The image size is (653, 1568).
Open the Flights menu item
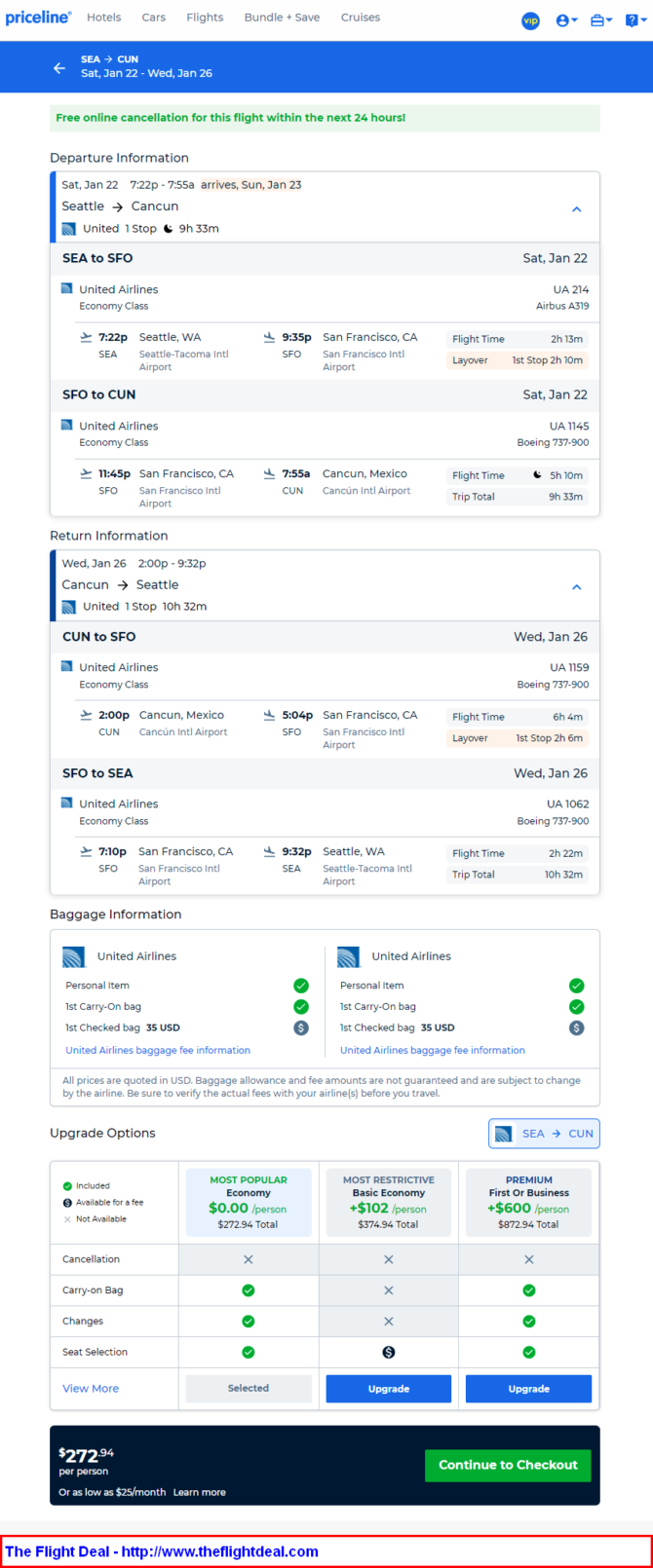tap(205, 18)
